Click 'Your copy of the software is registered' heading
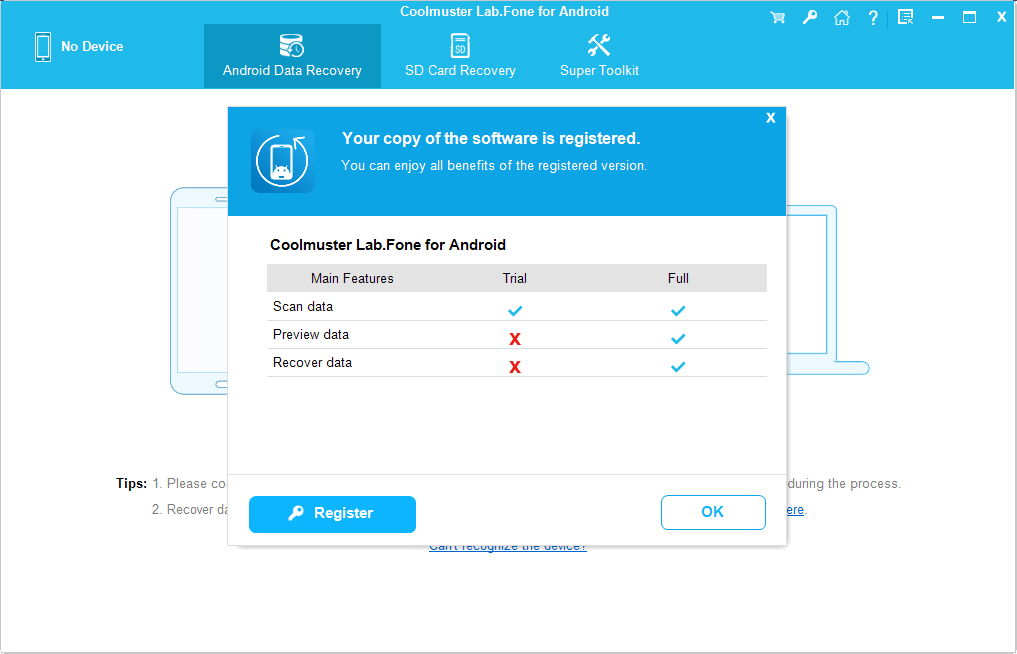This screenshot has width=1017, height=654. click(x=491, y=138)
